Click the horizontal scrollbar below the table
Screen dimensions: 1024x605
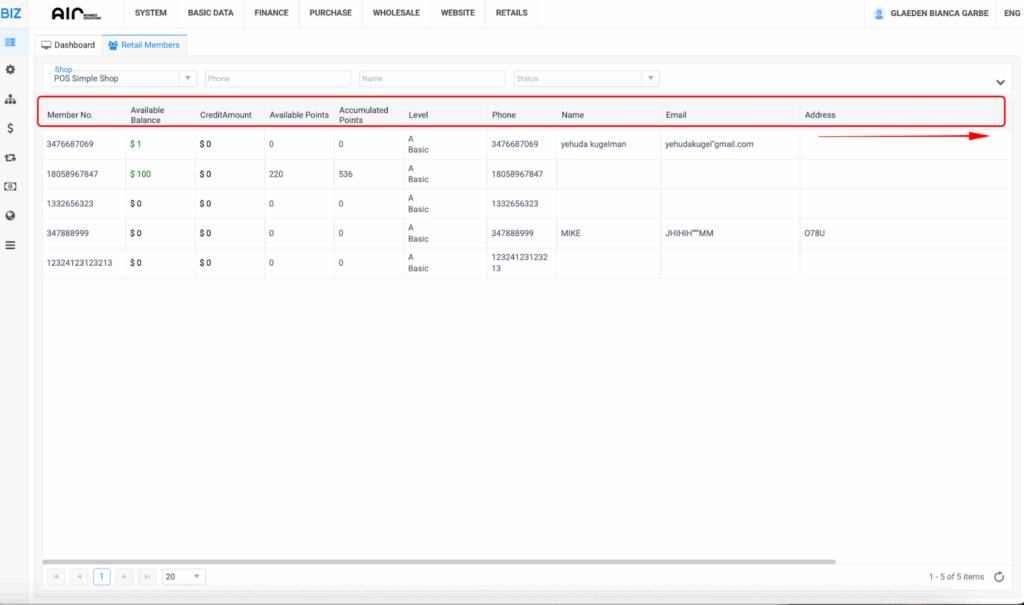(440, 562)
